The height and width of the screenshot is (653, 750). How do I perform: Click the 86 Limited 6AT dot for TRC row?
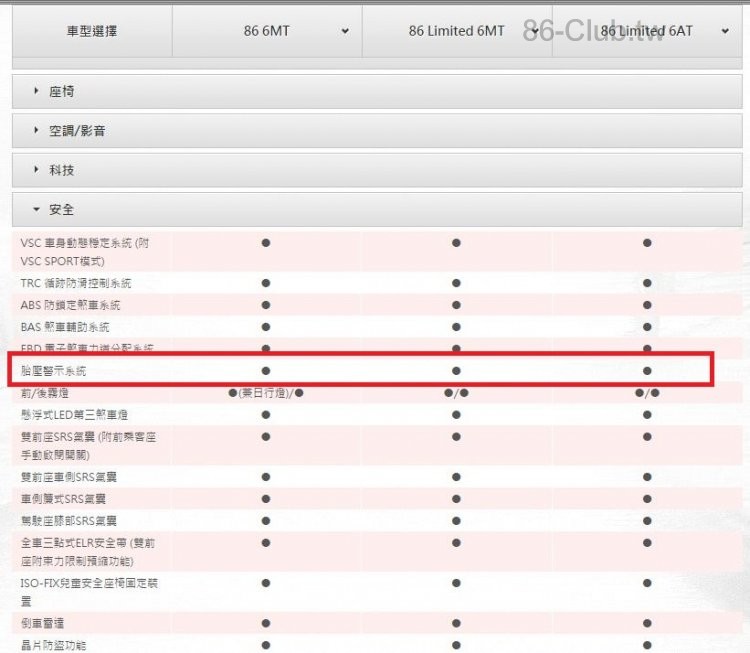[647, 283]
